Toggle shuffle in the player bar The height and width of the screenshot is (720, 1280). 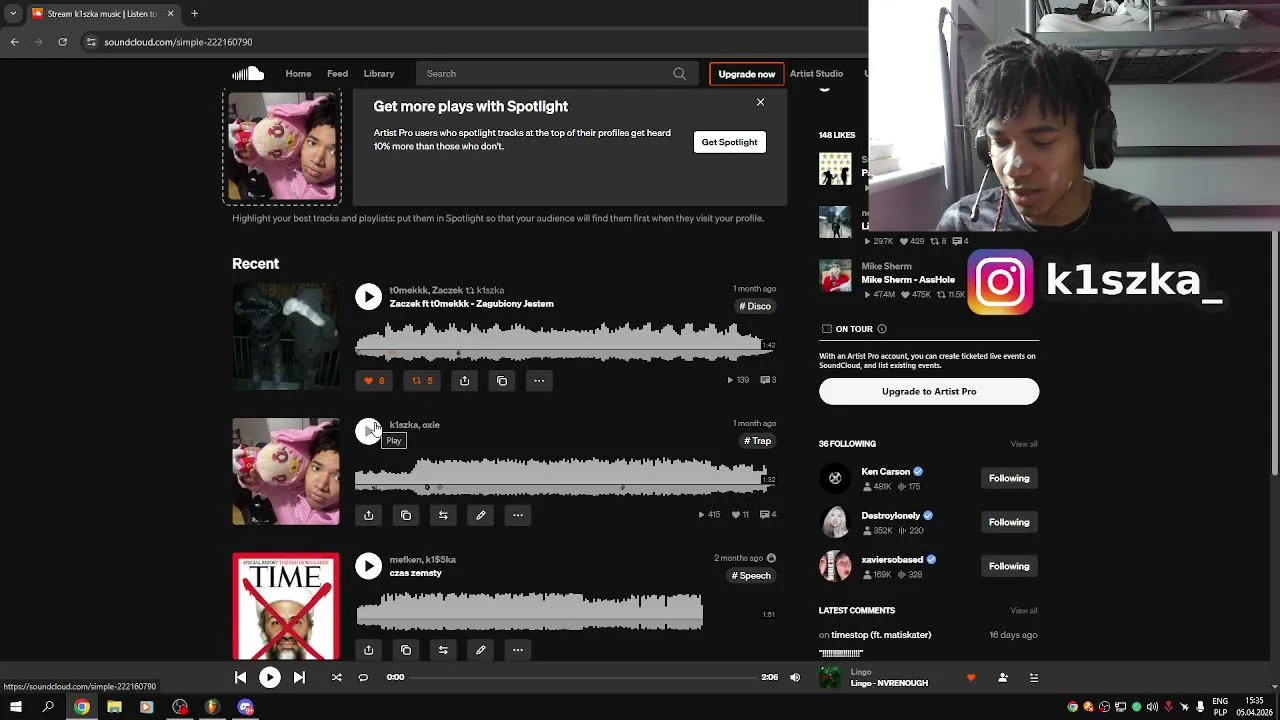coord(336,677)
